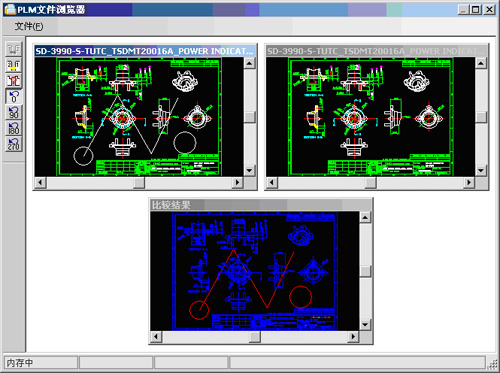
Task: Click the right drawing's scroll-up arrow
Action: point(481,63)
